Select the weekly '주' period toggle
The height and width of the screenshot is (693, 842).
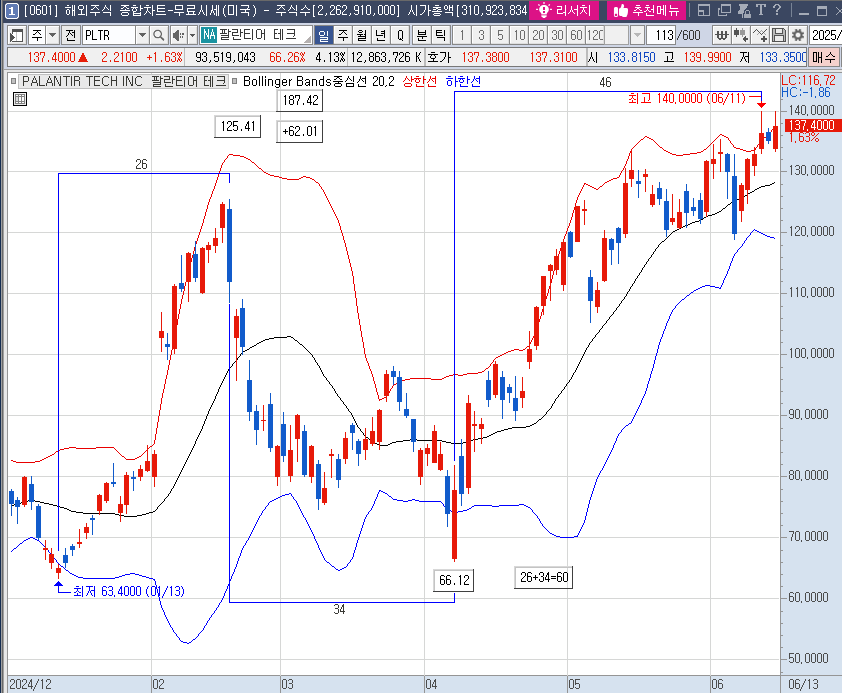[343, 36]
